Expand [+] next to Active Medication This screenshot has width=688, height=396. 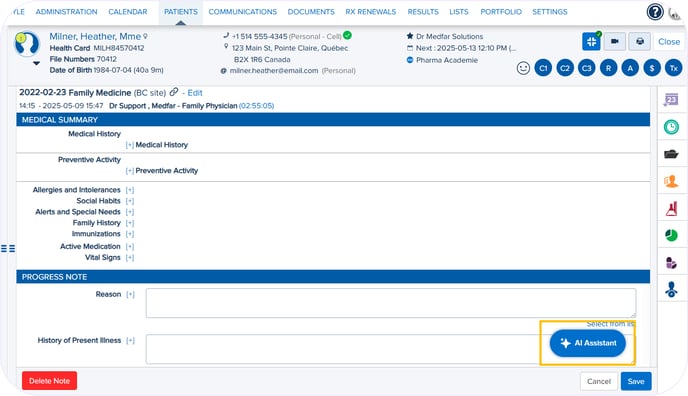pos(129,246)
